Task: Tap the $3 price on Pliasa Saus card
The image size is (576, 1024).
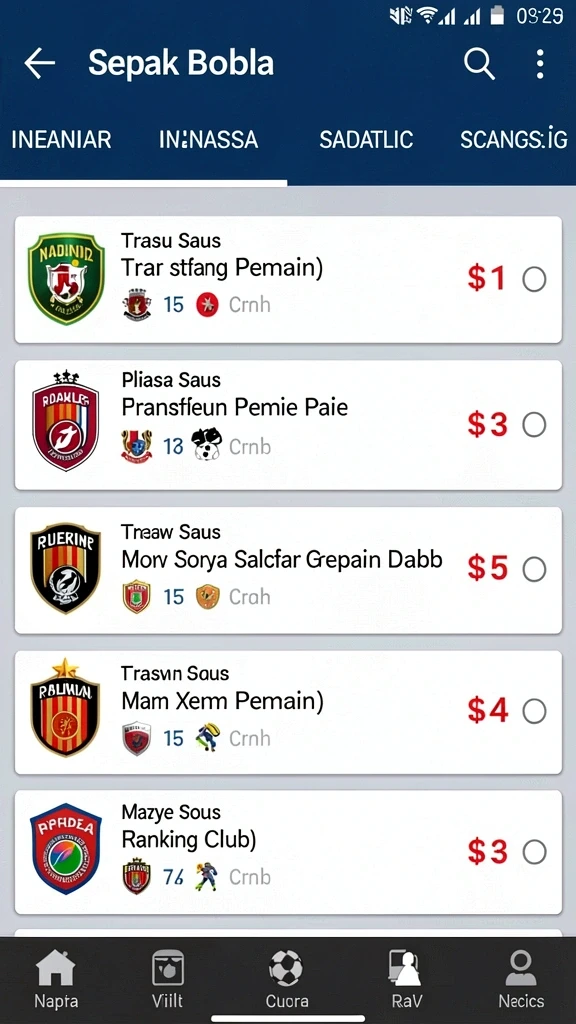Action: point(487,425)
